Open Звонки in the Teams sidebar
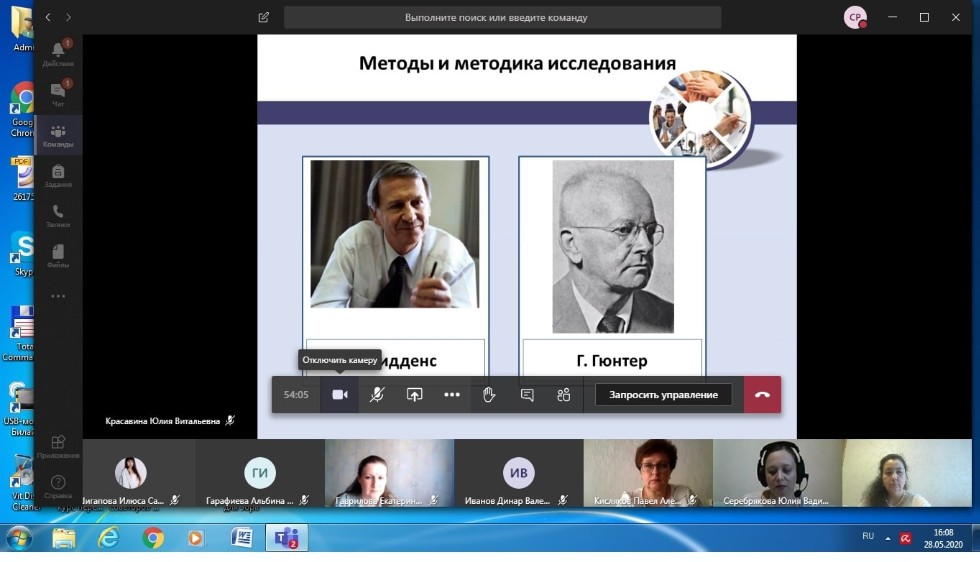Image resolution: width=980 pixels, height=562 pixels. [58, 215]
